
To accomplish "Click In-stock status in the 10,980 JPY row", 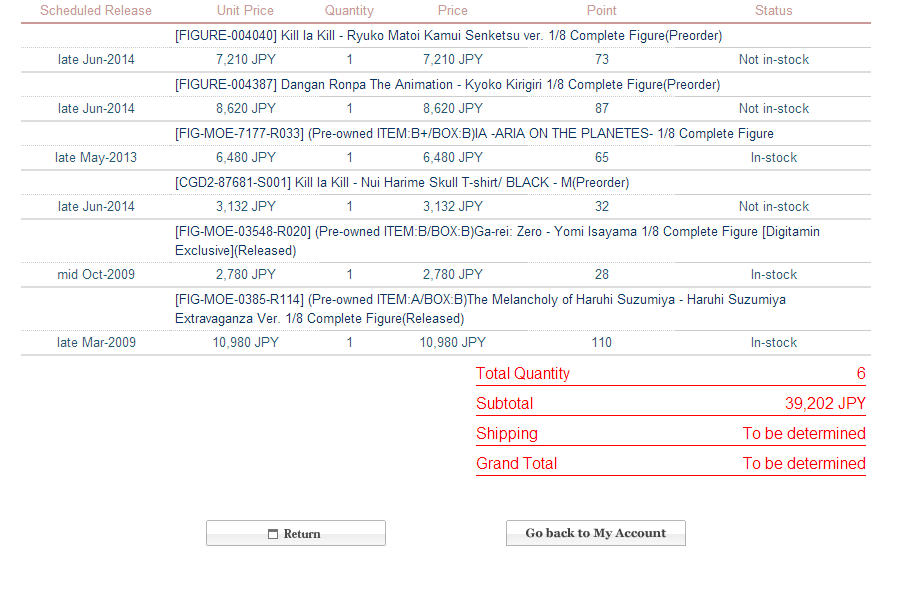I will click(x=773, y=342).
